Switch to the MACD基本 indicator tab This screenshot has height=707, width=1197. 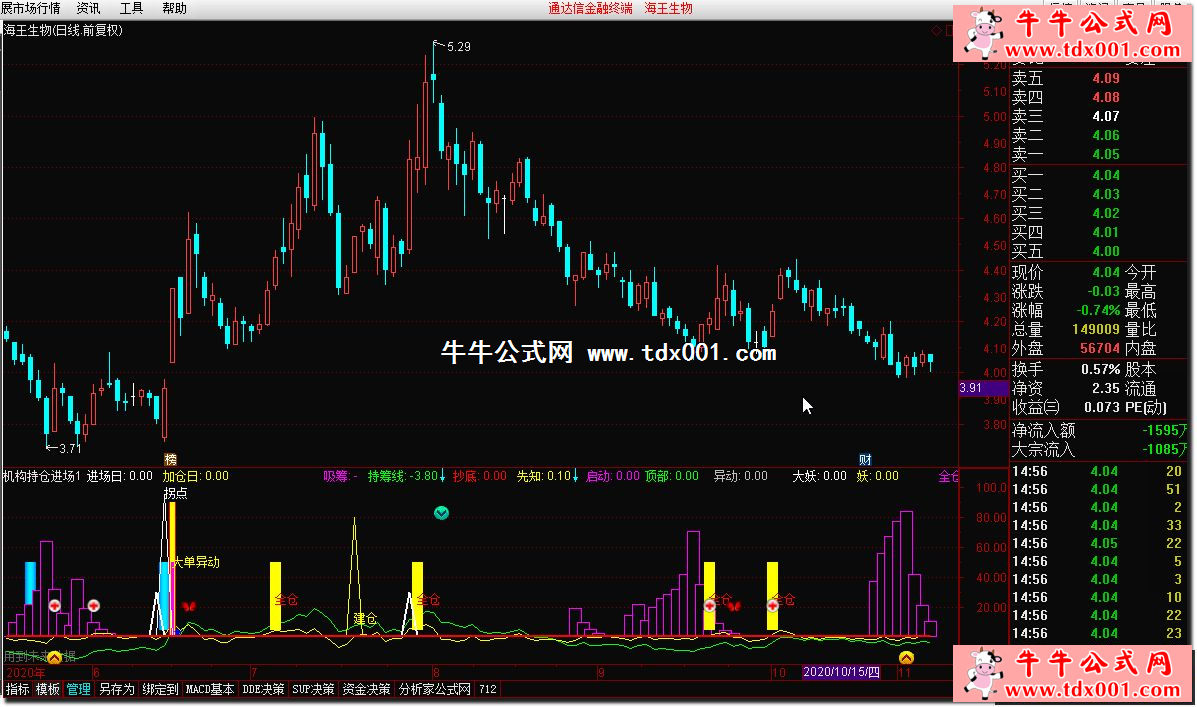(210, 689)
